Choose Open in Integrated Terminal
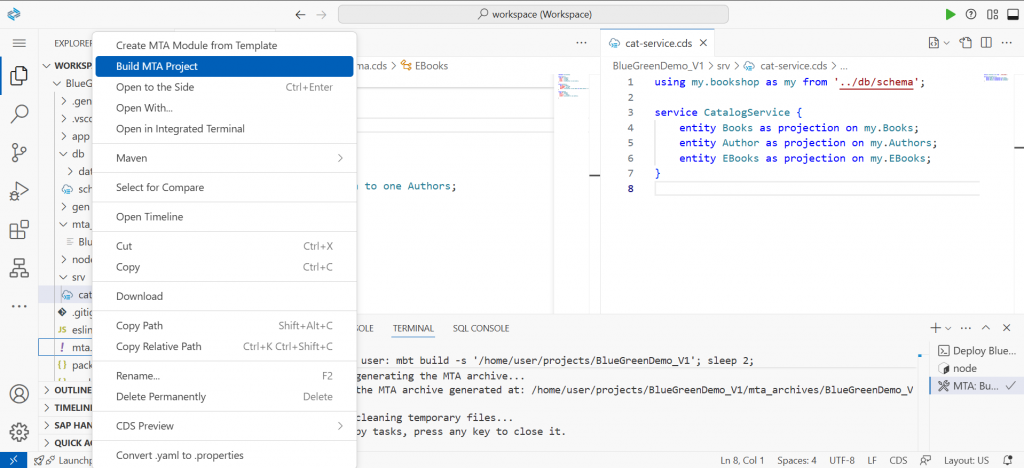This screenshot has width=1024, height=468. (x=224, y=129)
